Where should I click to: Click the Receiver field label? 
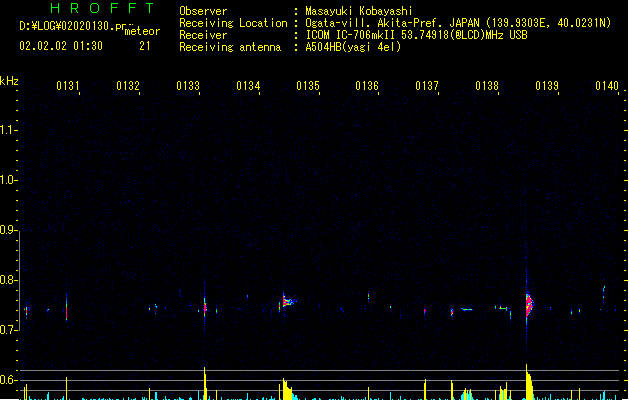[203, 35]
